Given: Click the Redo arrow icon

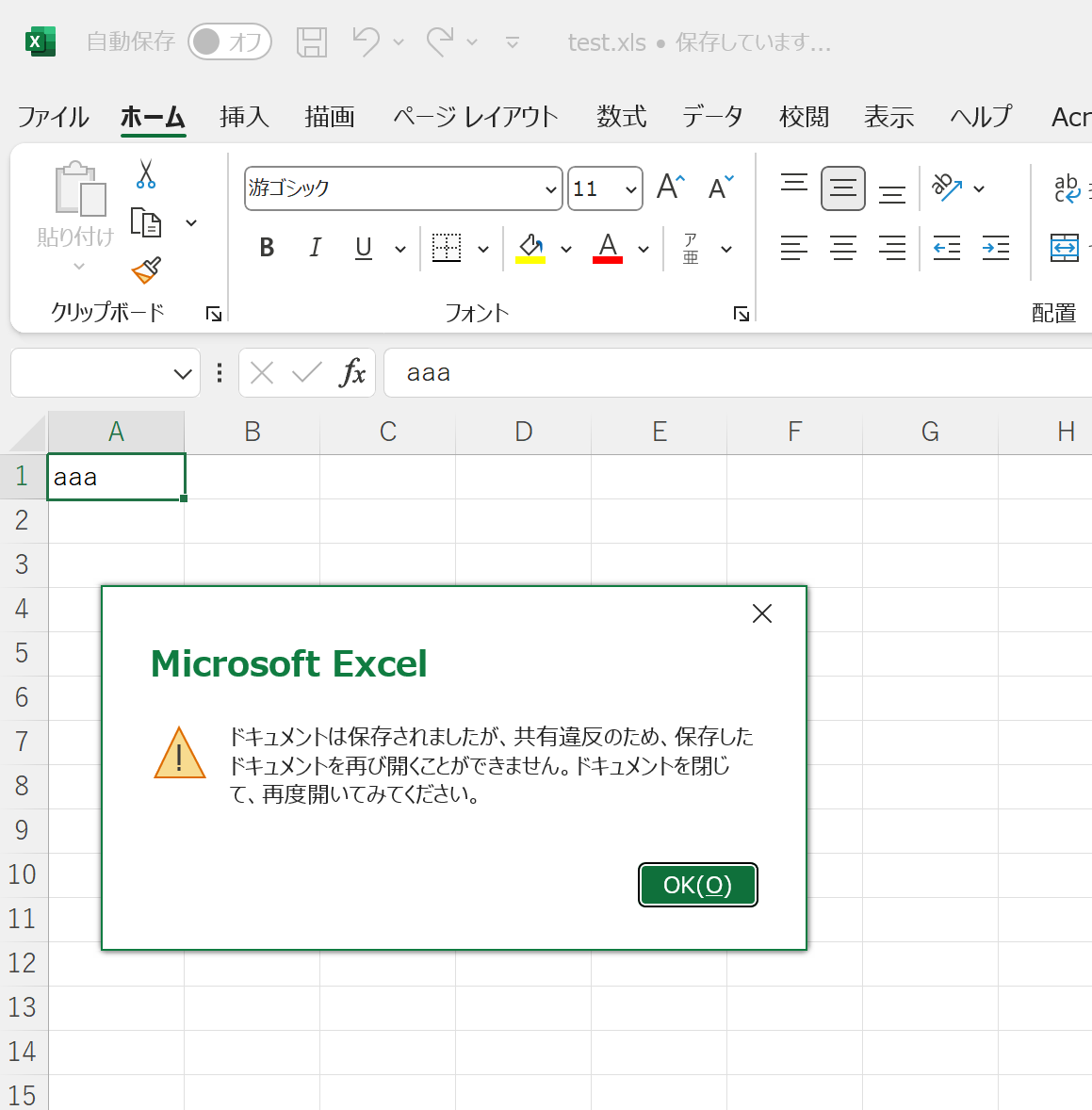Looking at the screenshot, I should click(x=440, y=41).
